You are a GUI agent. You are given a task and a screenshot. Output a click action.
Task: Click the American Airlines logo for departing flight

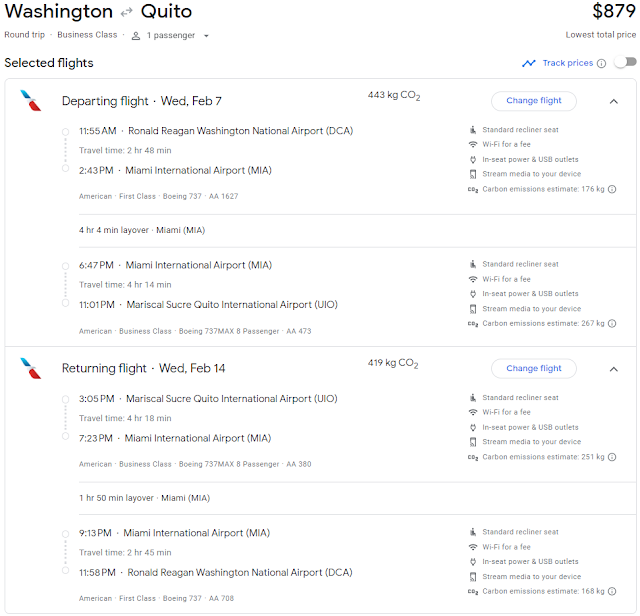click(31, 101)
